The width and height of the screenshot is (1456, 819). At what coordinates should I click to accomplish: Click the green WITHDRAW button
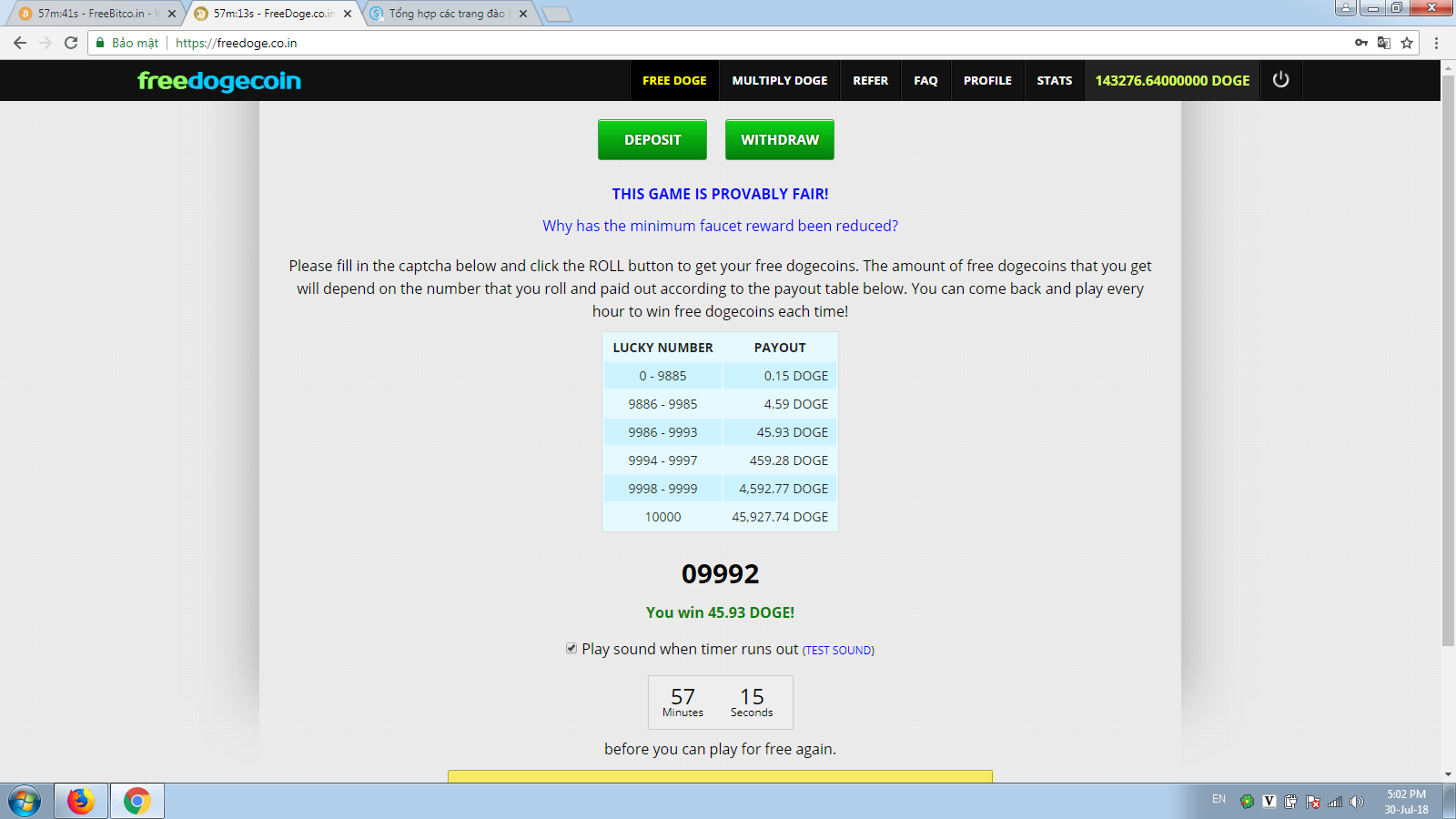coord(780,140)
